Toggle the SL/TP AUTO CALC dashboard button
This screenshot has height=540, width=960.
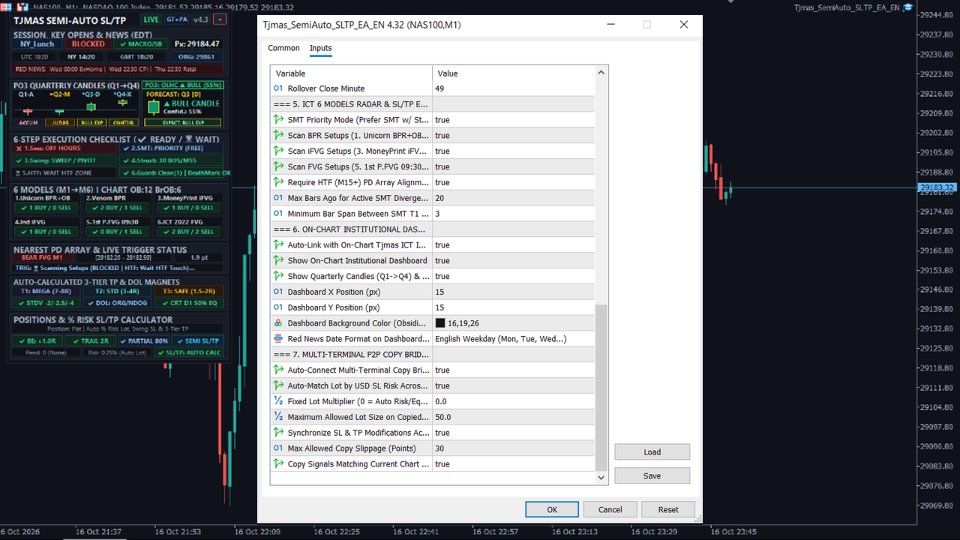(189, 353)
